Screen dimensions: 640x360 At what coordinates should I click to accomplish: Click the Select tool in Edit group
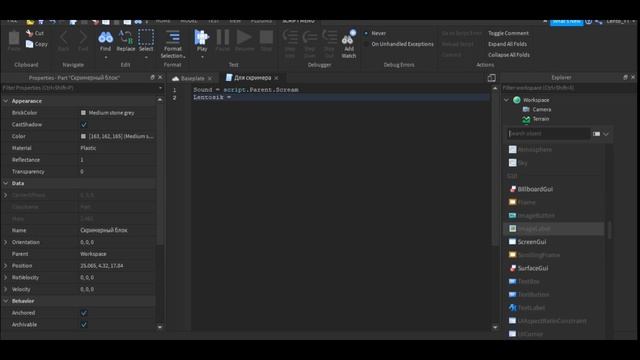146,37
